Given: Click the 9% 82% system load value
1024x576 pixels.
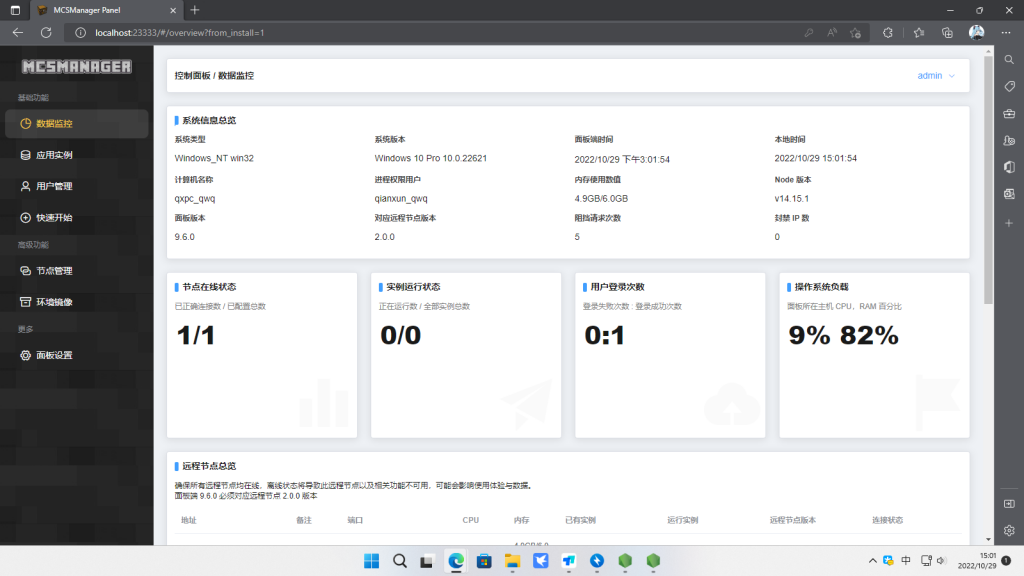Looking at the screenshot, I should pyautogui.click(x=843, y=336).
